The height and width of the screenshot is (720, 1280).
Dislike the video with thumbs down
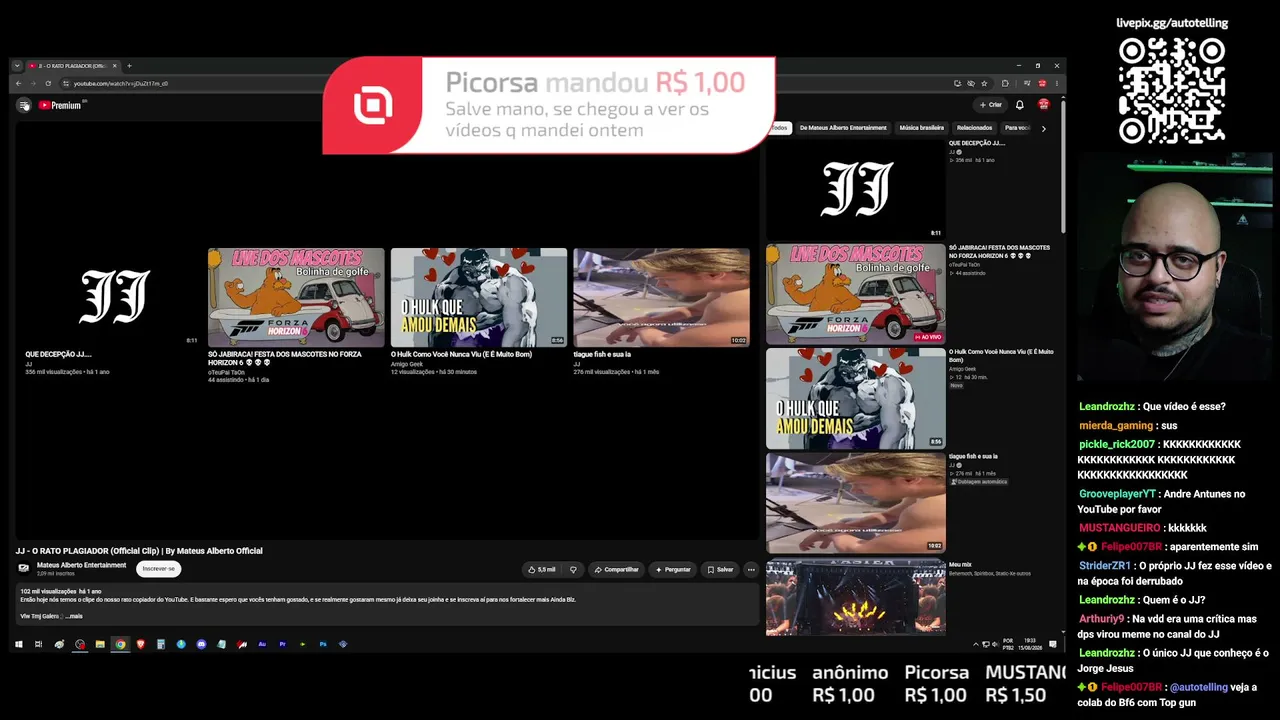[x=573, y=569]
